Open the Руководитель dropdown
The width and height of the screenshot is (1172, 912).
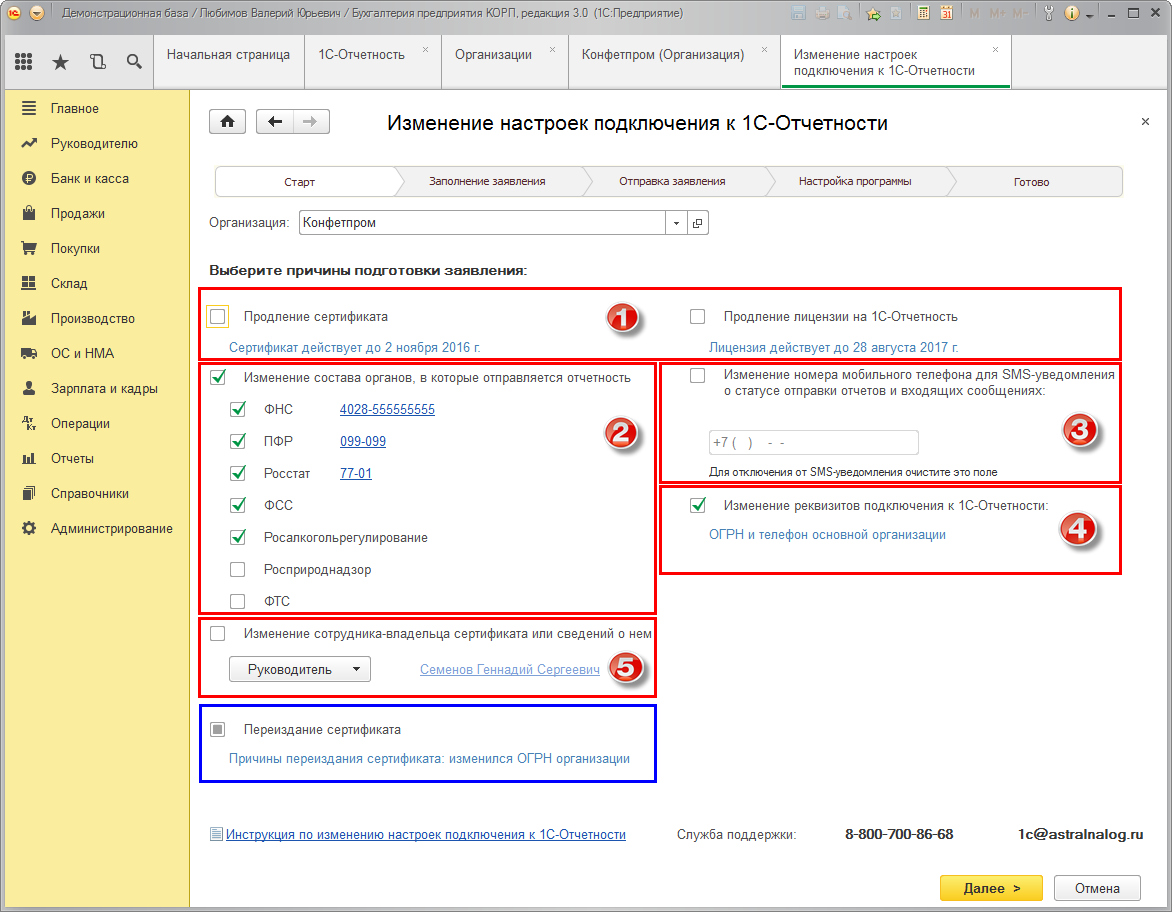click(300, 669)
